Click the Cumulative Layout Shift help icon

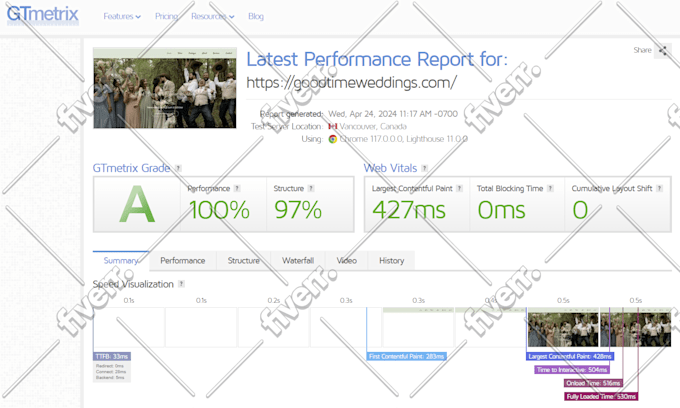tap(659, 188)
